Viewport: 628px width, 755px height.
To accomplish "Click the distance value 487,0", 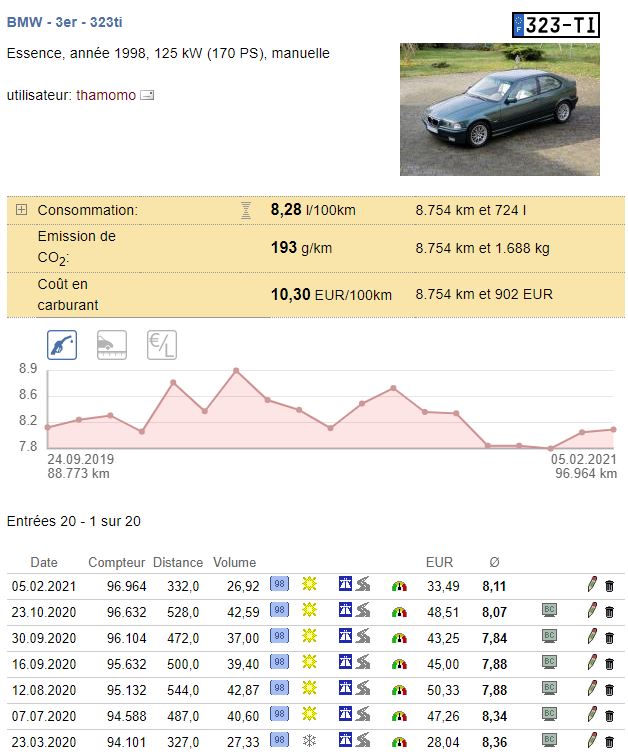I will tap(183, 716).
